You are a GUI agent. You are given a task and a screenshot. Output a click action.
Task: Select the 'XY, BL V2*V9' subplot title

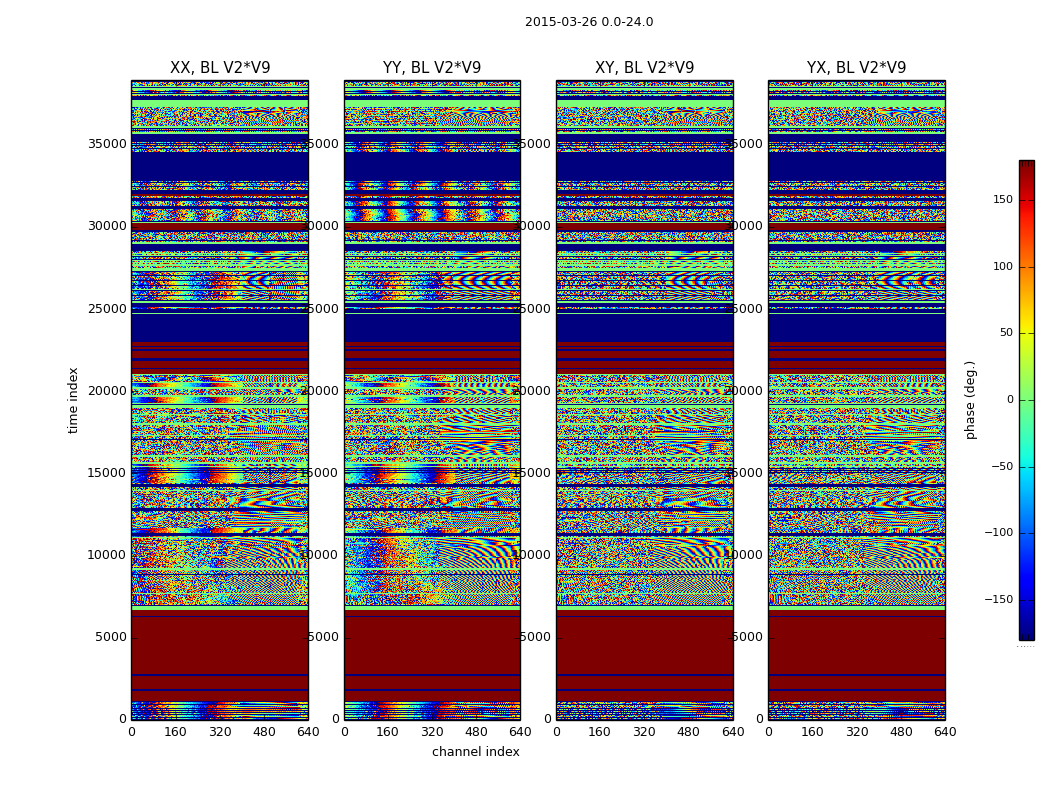coord(644,68)
